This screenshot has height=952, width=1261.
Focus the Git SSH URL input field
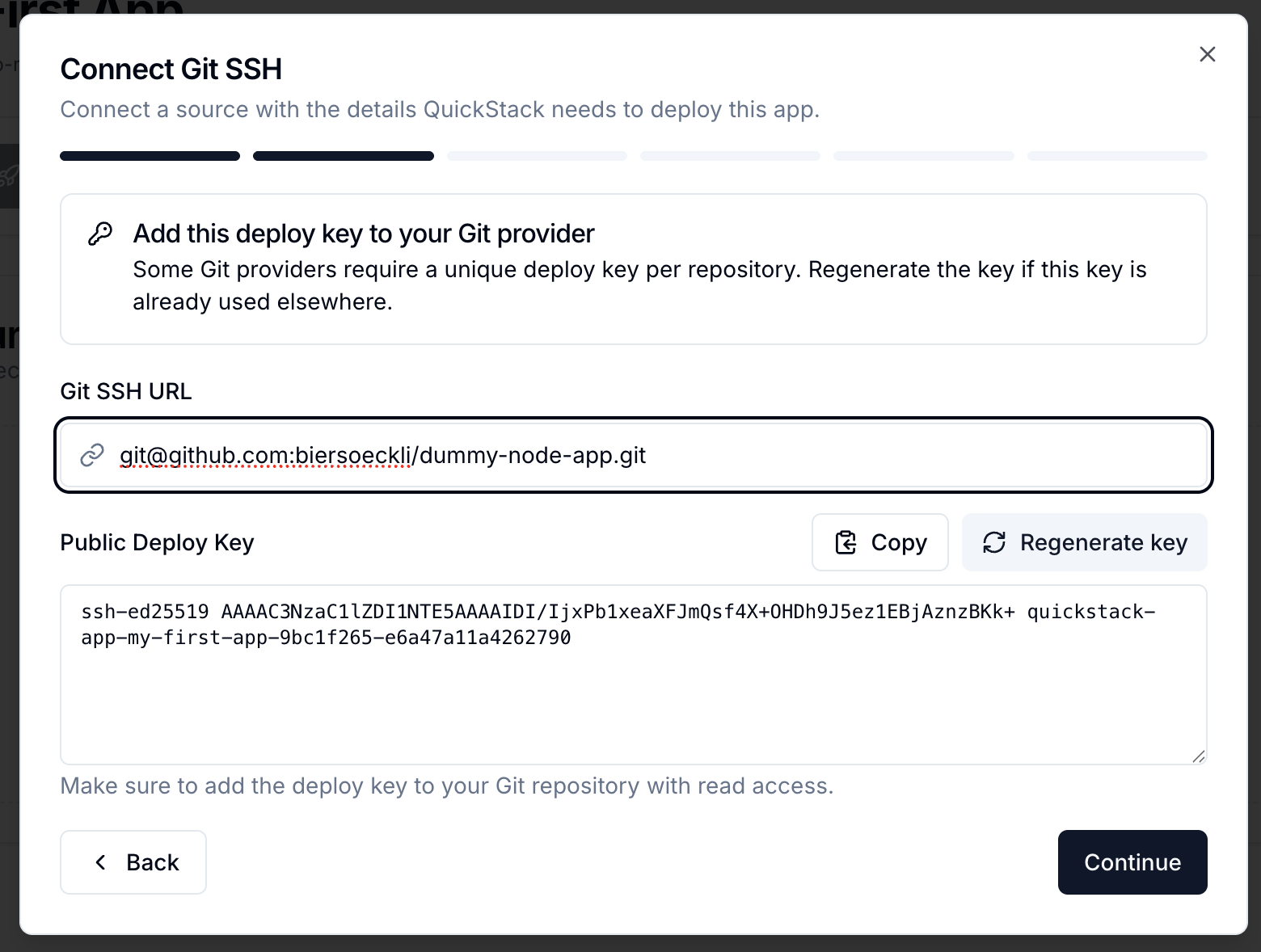[634, 455]
